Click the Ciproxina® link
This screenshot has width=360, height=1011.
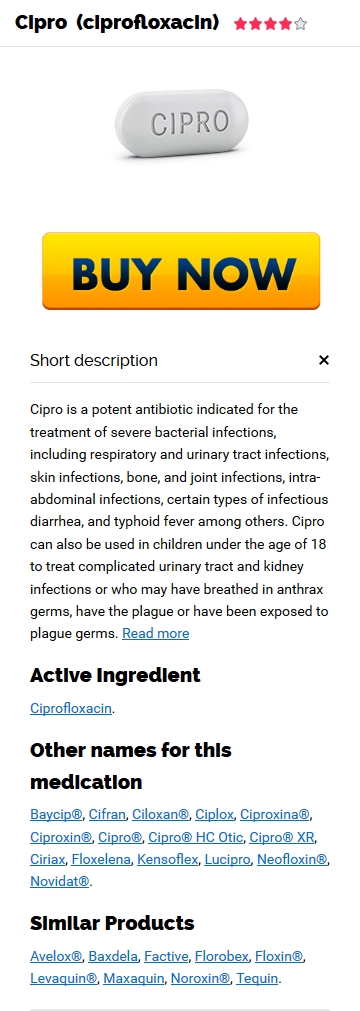click(275, 814)
